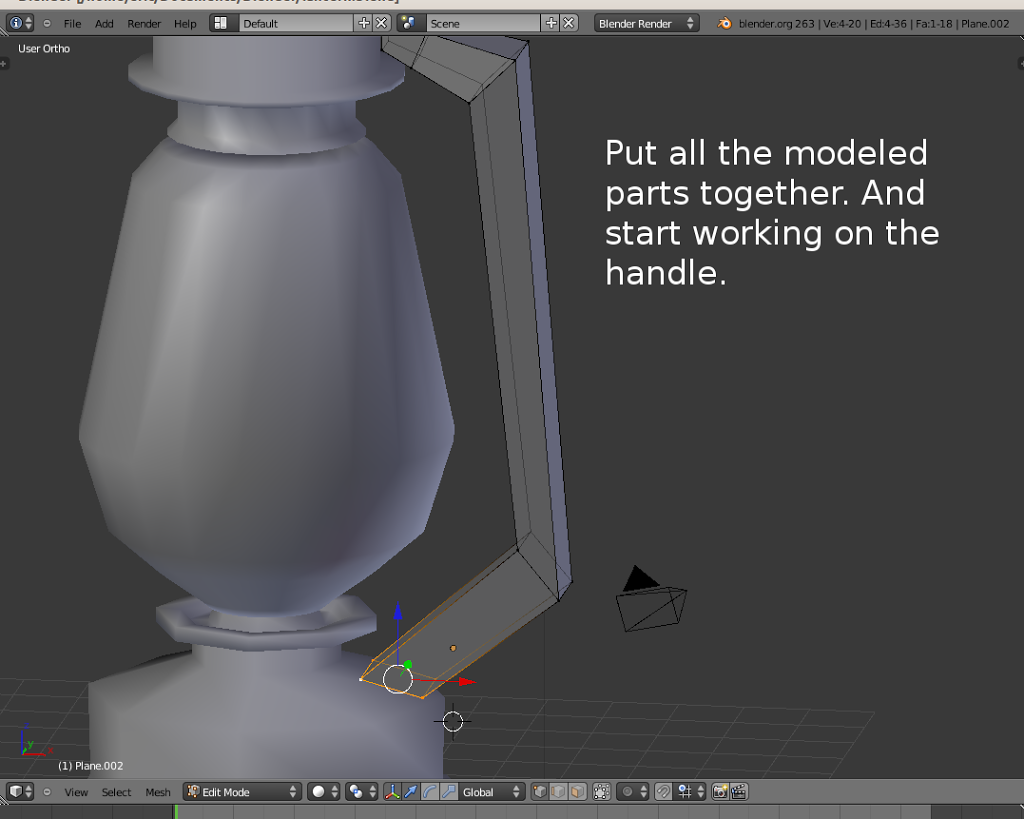Toggle snapping with the magnet icon
This screenshot has width=1024, height=819.
click(x=664, y=791)
